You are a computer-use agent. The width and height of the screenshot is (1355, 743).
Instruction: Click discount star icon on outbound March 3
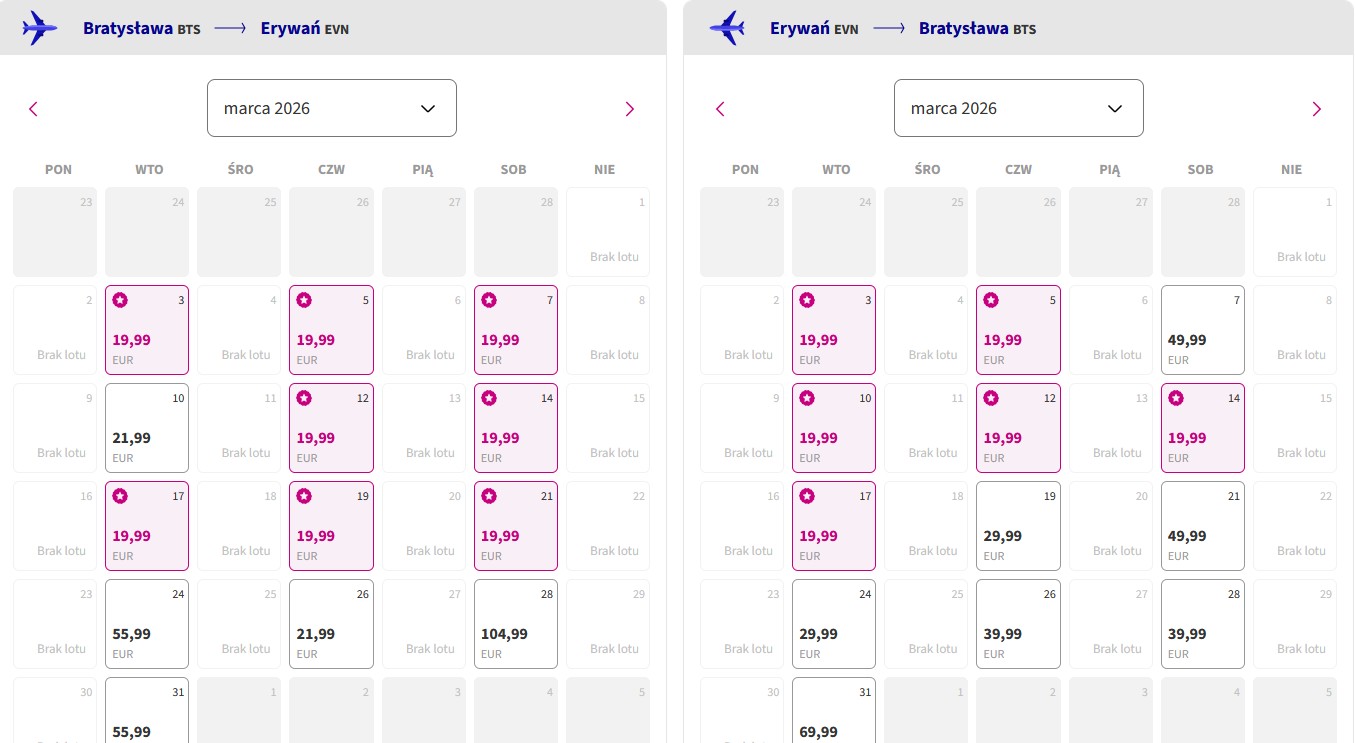pyautogui.click(x=120, y=300)
